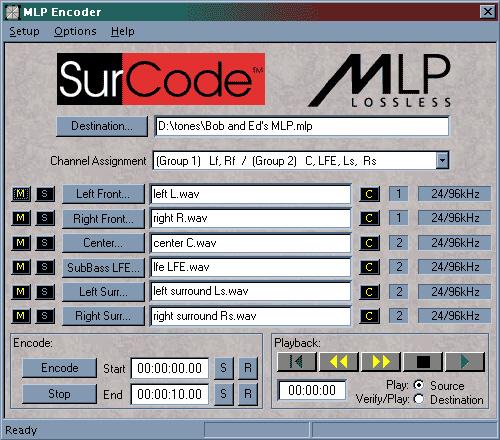This screenshot has height=440, width=500.
Task: Click the Stop encode button
Action: [x=60, y=394]
